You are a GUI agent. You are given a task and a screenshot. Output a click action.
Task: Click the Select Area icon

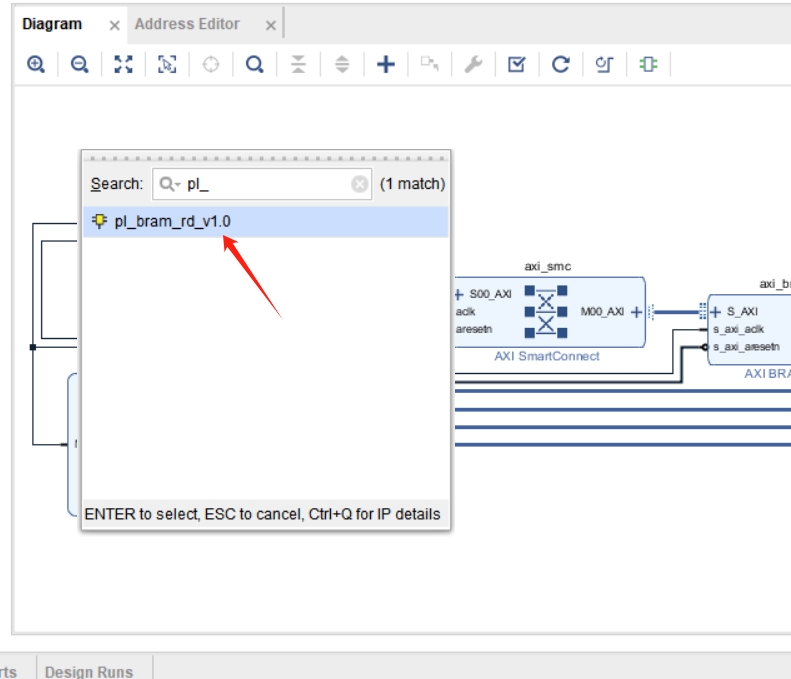tap(167, 65)
